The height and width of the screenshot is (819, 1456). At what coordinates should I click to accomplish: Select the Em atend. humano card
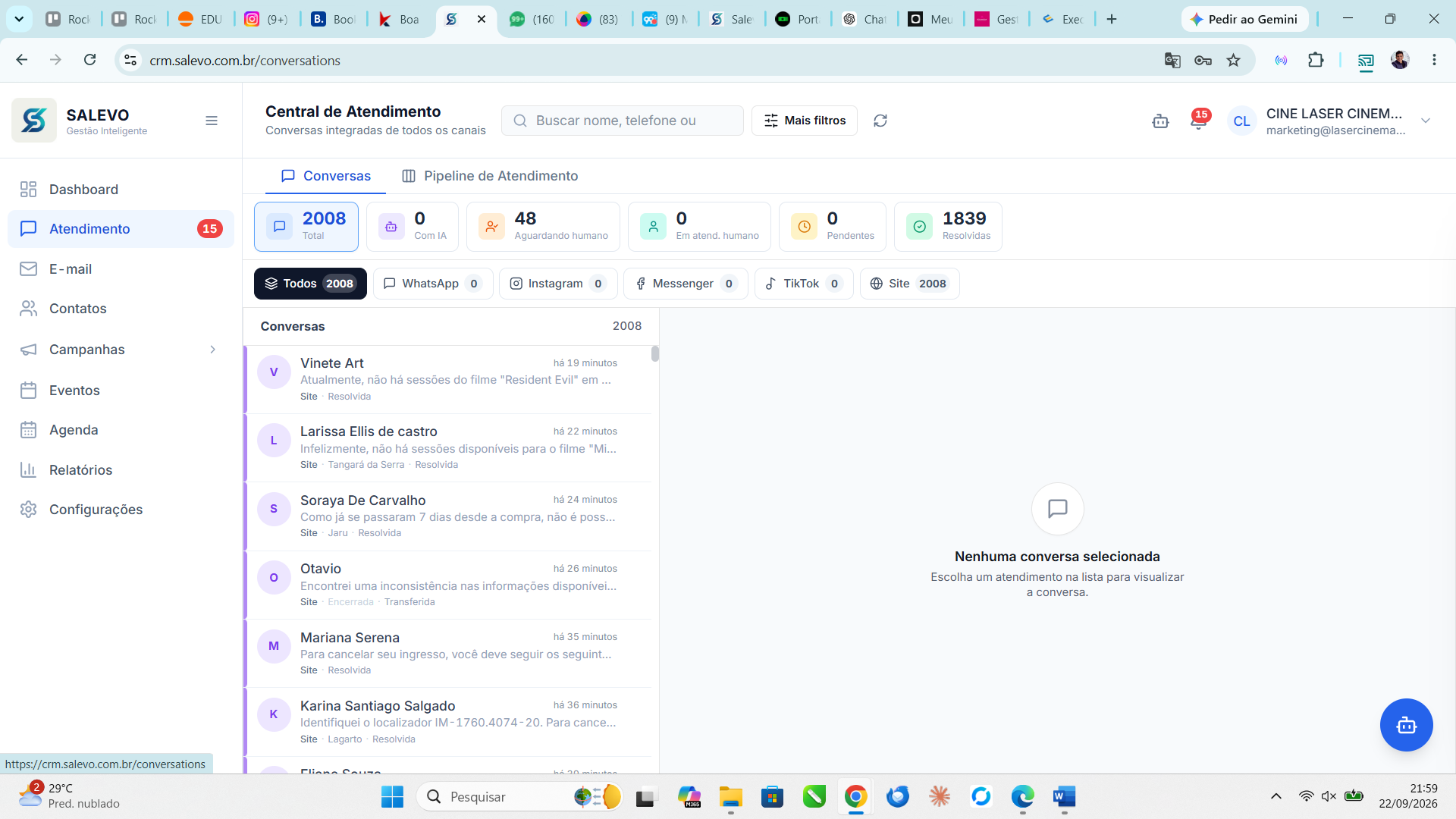[x=699, y=227]
